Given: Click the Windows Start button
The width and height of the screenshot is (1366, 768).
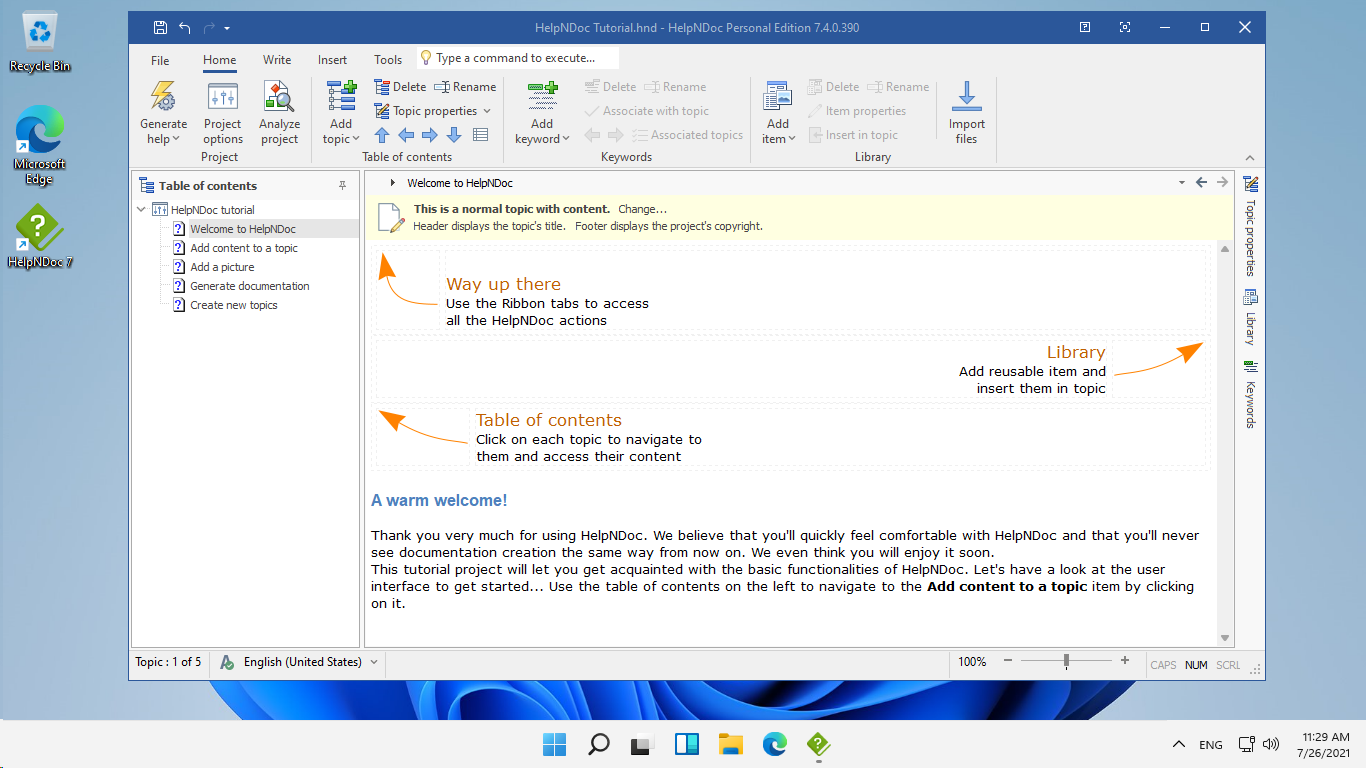Looking at the screenshot, I should 554,744.
